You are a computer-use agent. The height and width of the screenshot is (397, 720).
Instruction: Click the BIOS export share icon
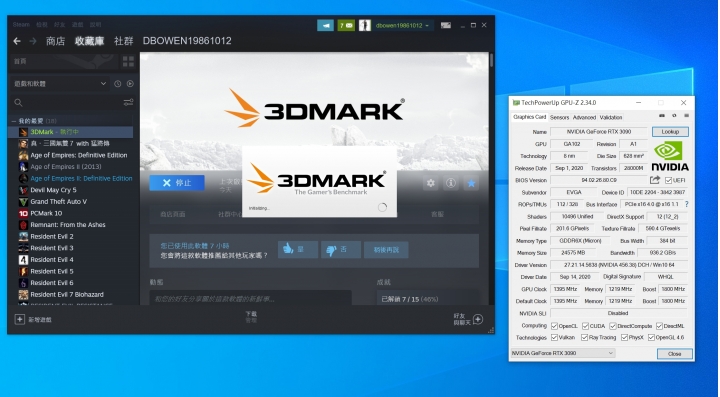pyautogui.click(x=655, y=180)
